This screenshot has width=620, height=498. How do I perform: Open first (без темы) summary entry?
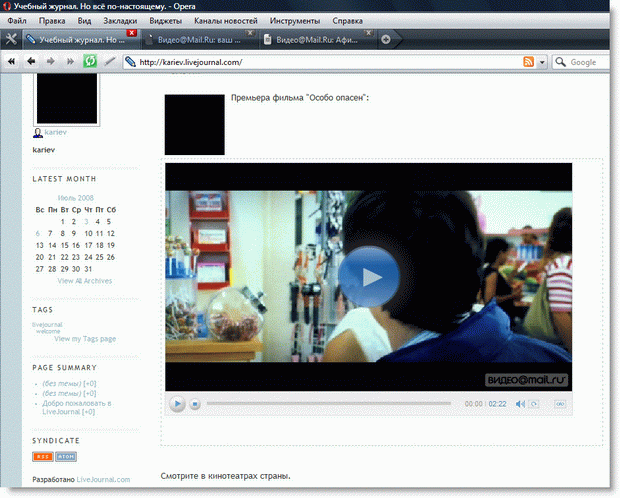point(69,383)
